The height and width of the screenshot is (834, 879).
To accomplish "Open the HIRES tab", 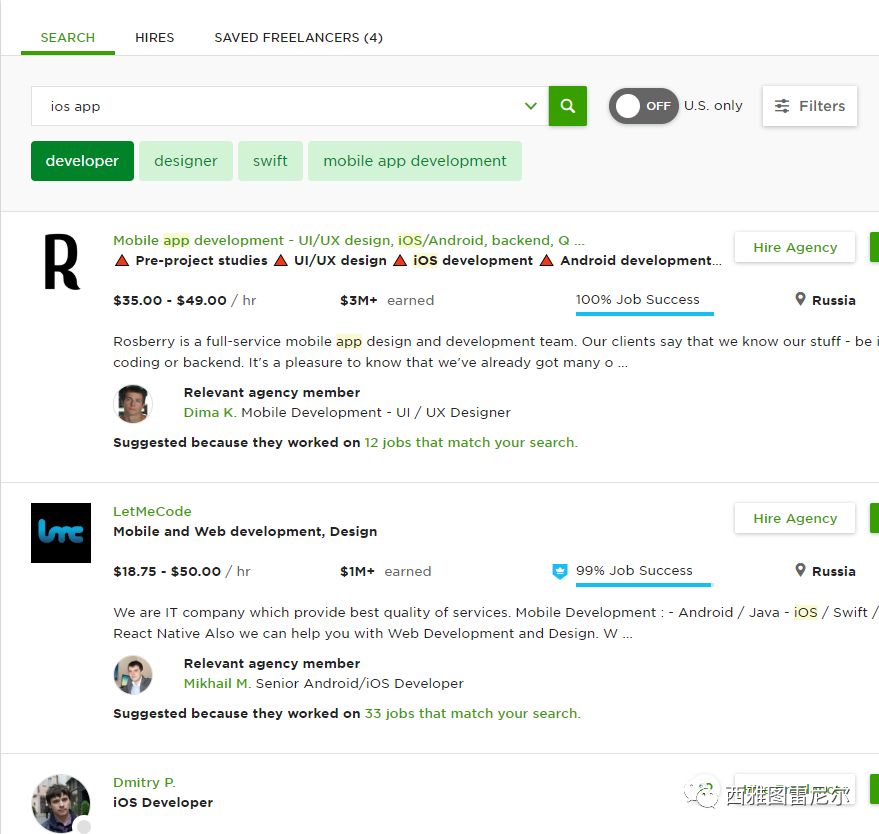I will click(155, 38).
